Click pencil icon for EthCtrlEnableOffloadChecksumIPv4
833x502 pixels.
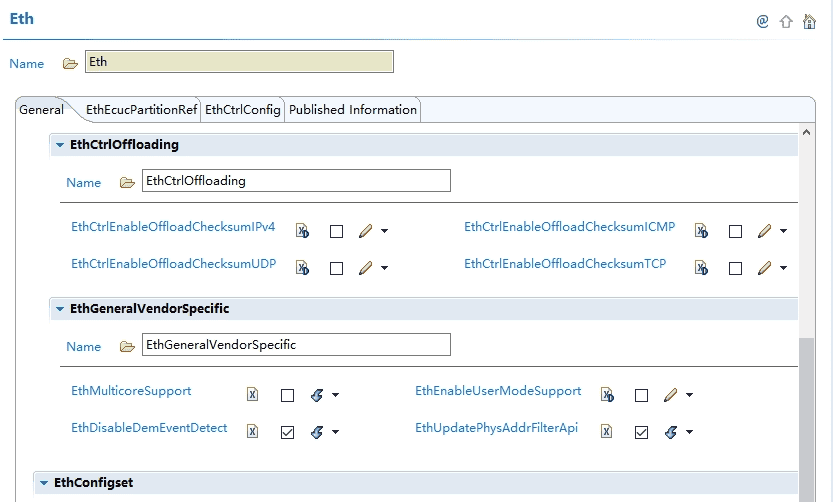pyautogui.click(x=365, y=231)
